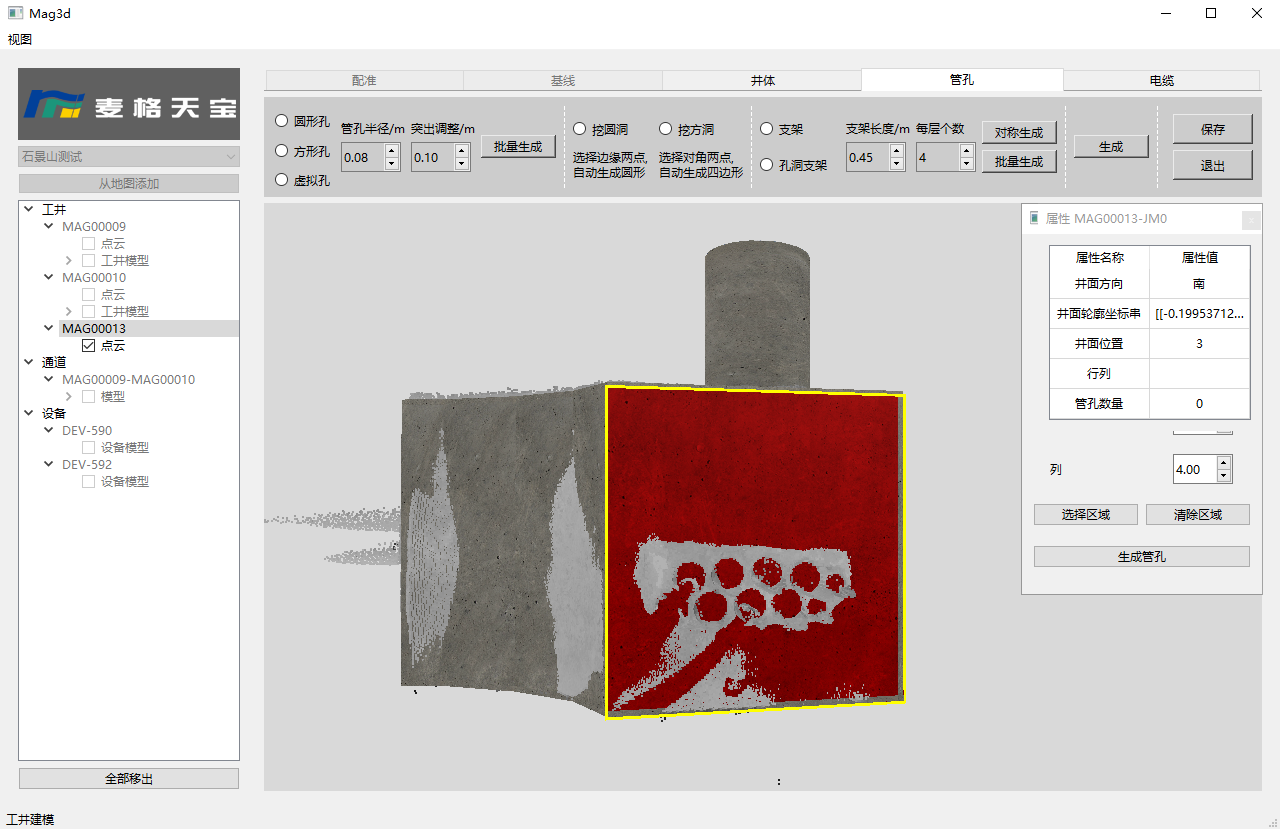1280x829 pixels.
Task: Select the DEV-590 tree item
Action: pyautogui.click(x=86, y=431)
